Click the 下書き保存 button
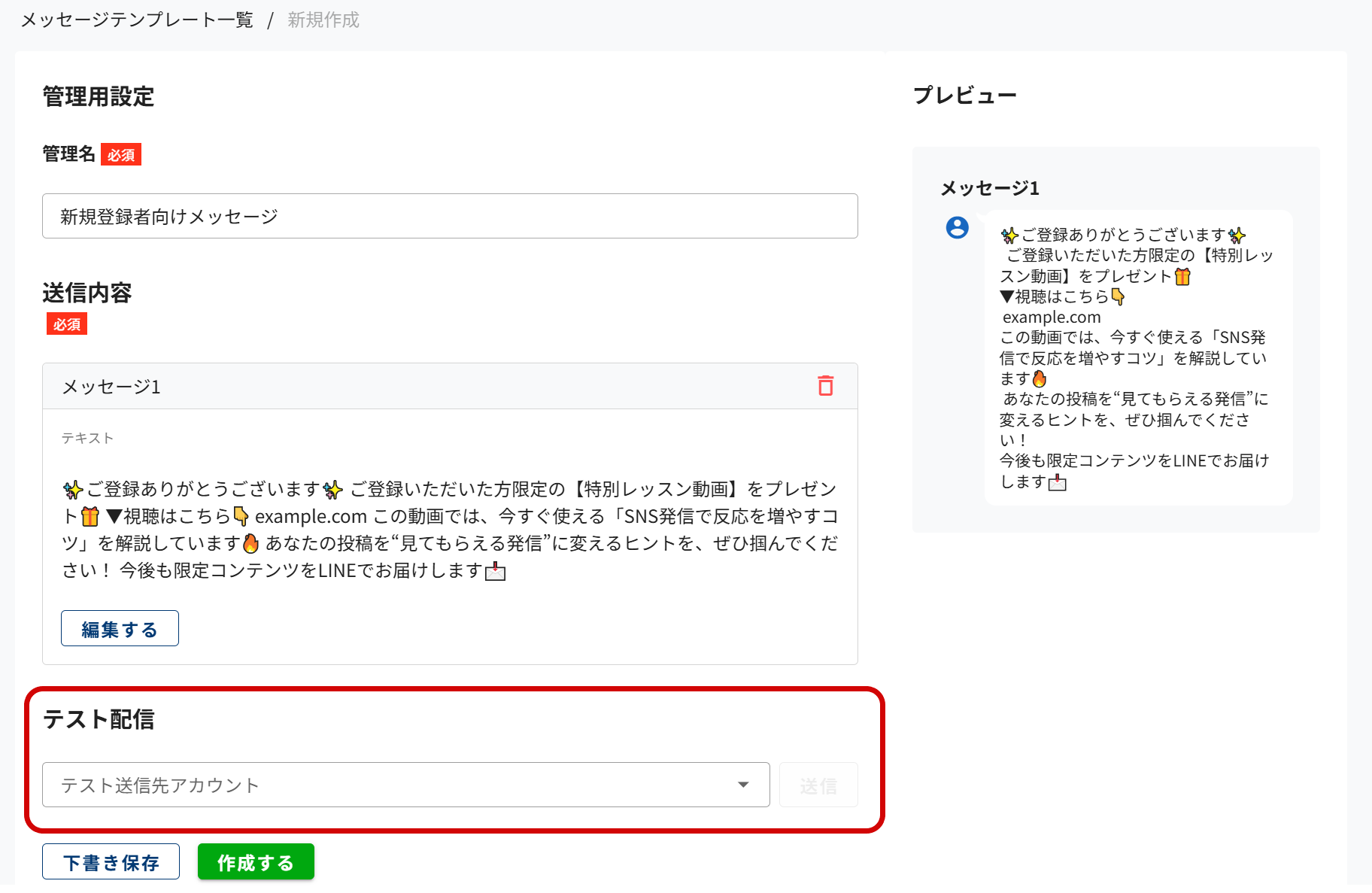 click(x=111, y=862)
